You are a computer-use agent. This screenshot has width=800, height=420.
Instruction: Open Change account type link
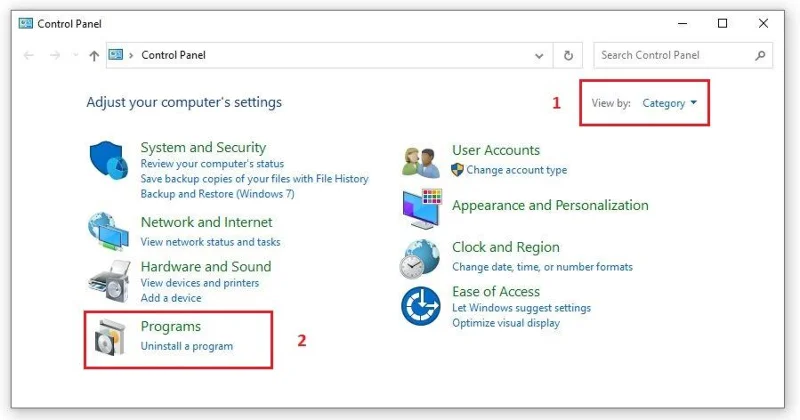click(x=516, y=170)
